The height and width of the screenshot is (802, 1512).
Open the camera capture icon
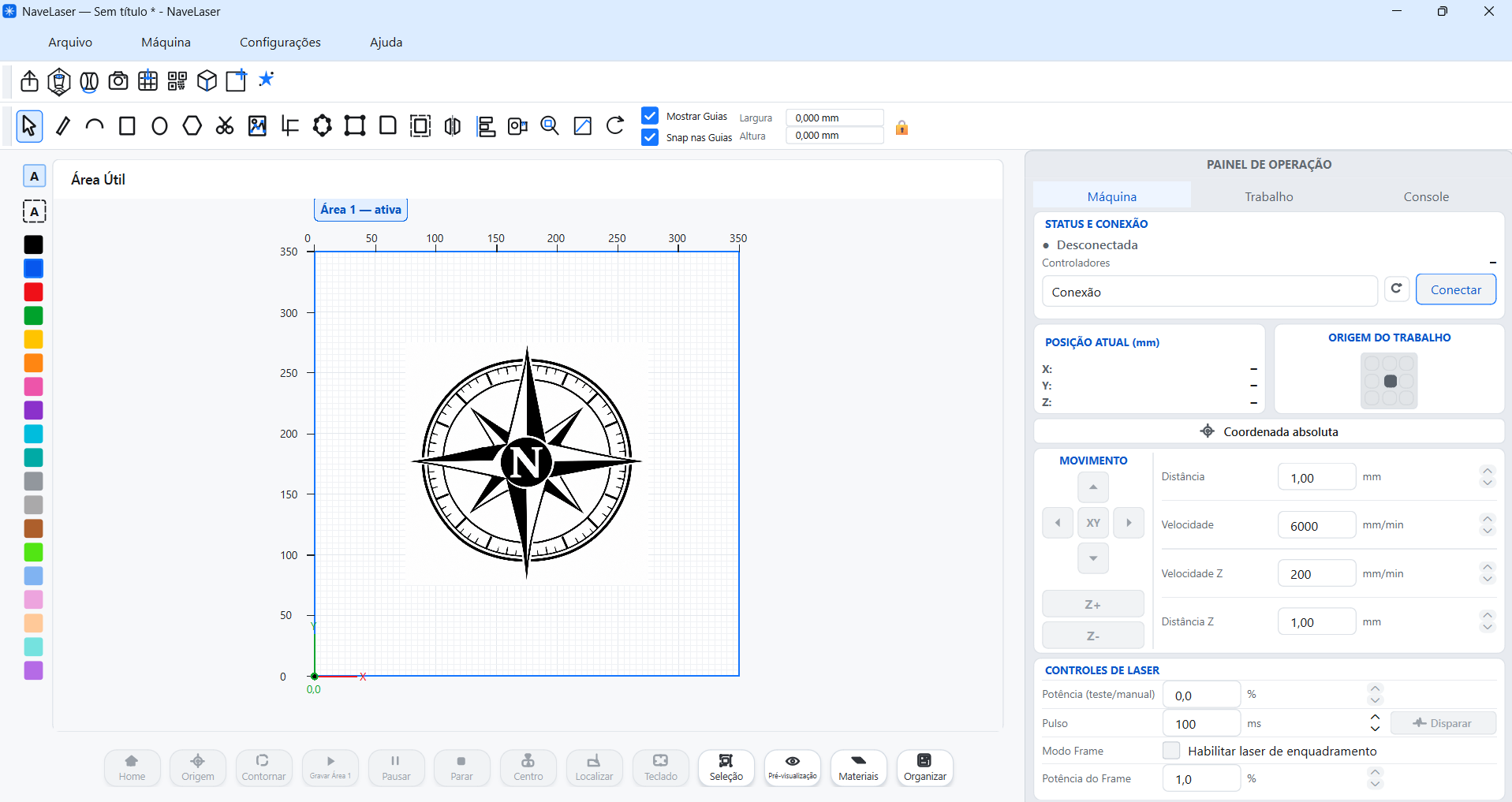pos(118,81)
